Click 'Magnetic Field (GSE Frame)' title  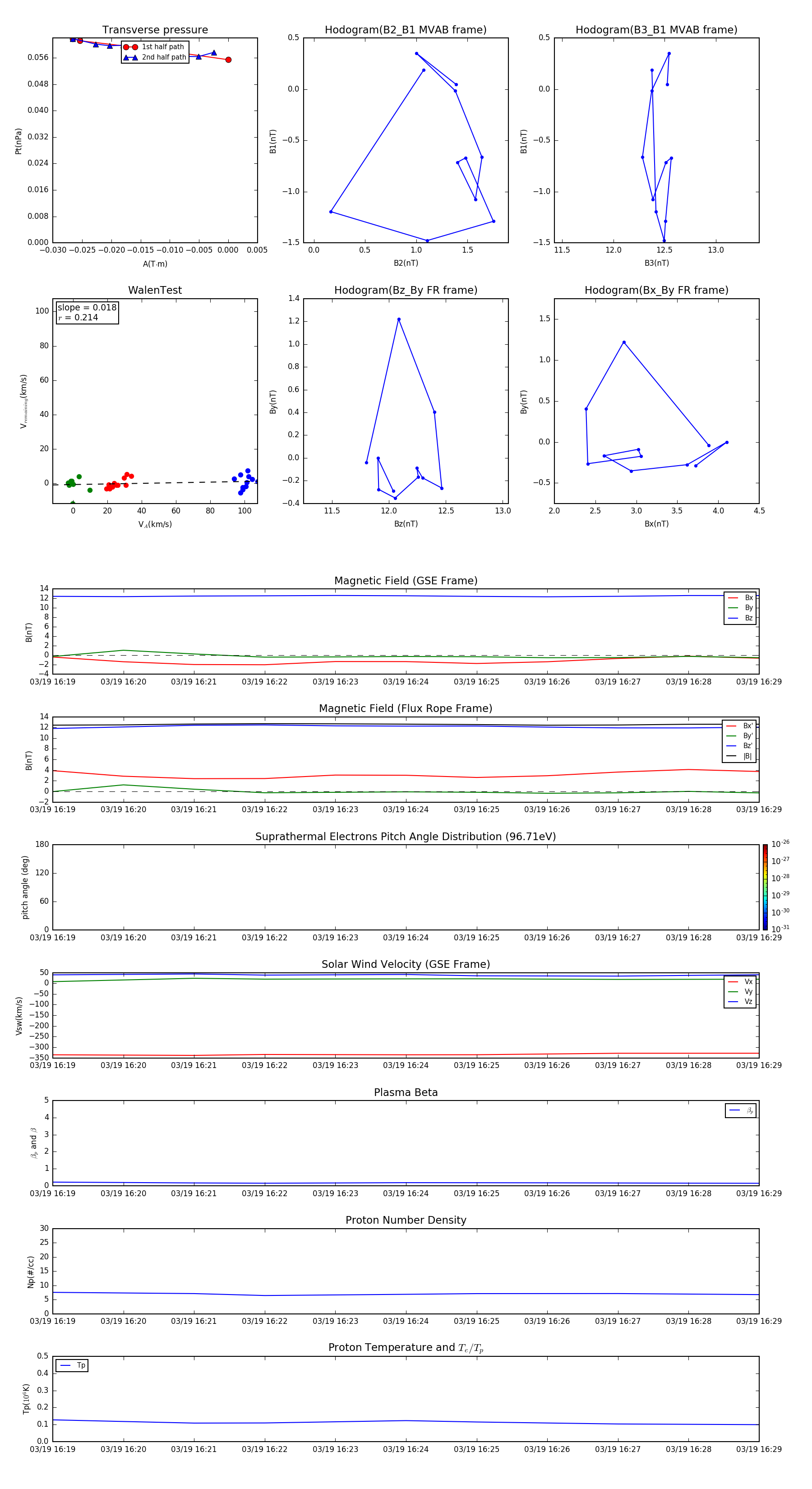(406, 581)
